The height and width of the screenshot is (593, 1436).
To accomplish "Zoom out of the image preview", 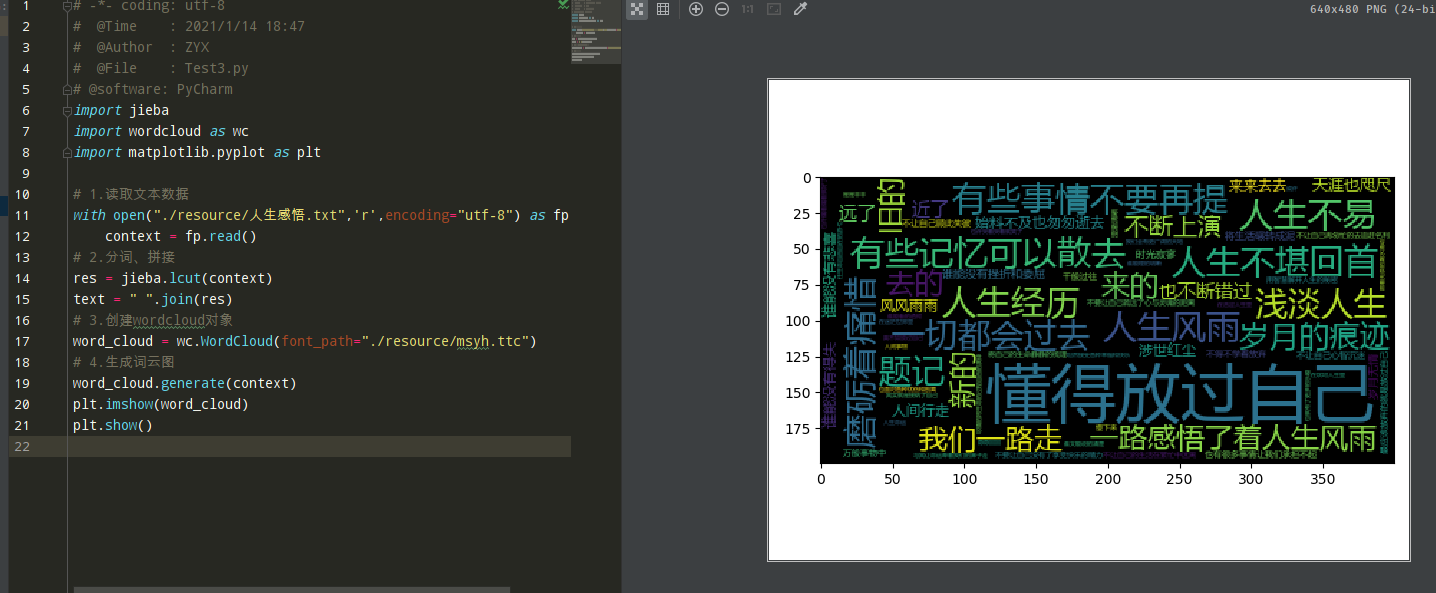I will click(722, 9).
